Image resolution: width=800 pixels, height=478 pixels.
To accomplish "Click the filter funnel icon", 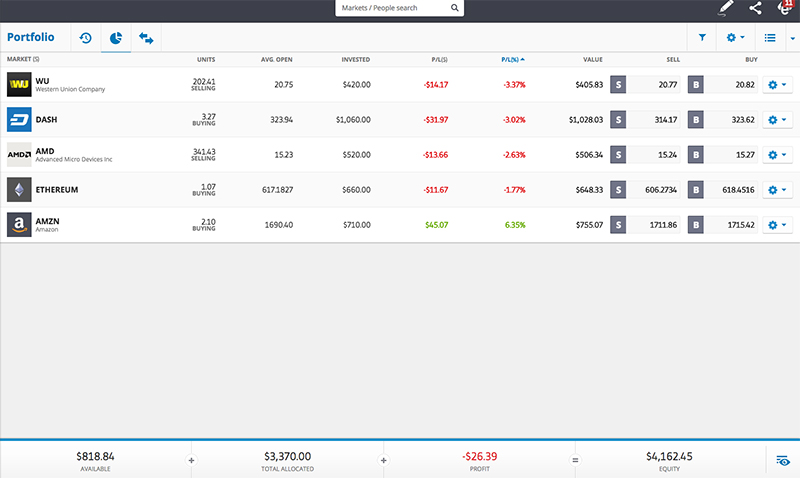I will click(702, 37).
